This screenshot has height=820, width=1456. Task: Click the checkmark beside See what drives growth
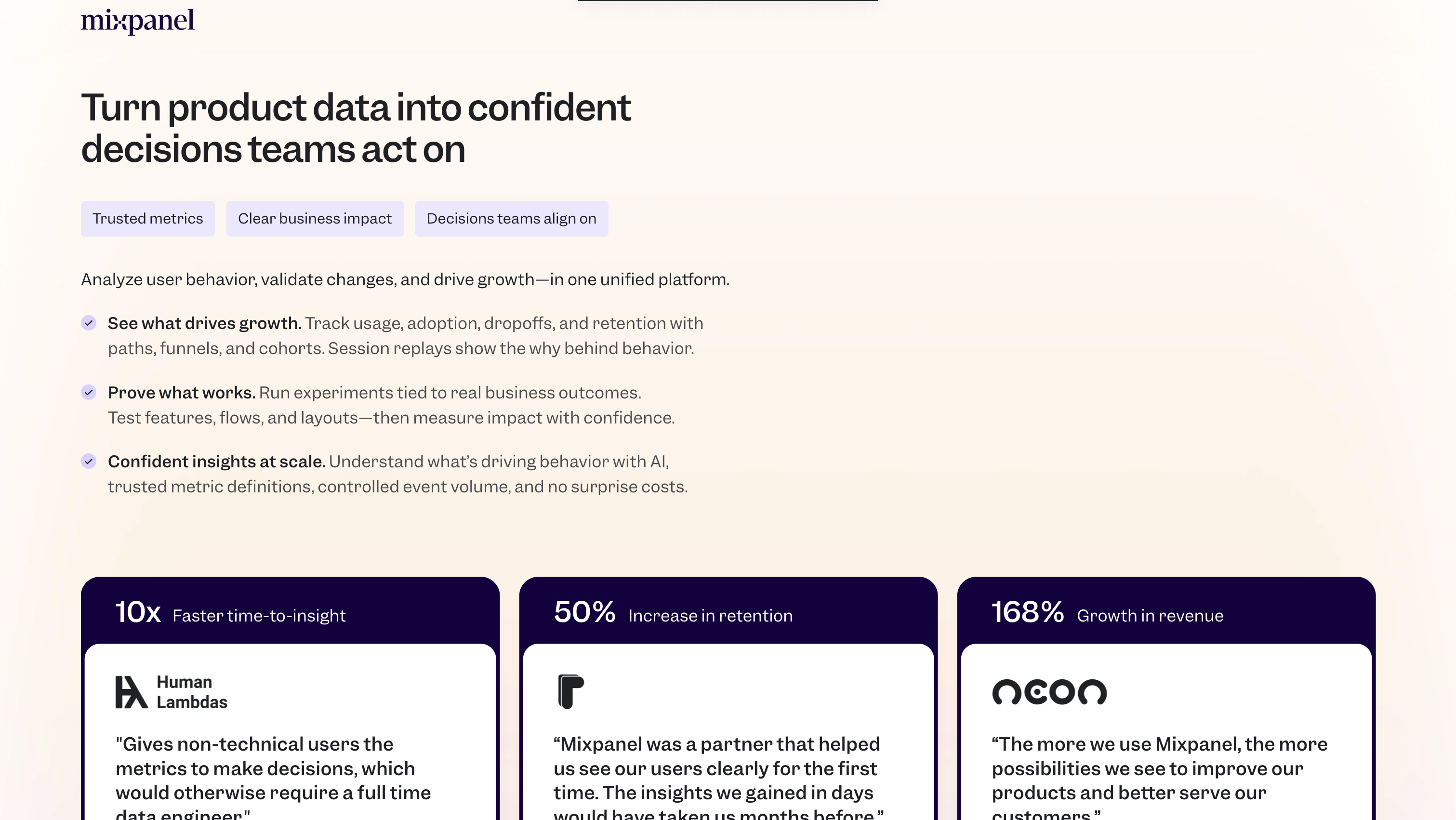pyautogui.click(x=89, y=323)
